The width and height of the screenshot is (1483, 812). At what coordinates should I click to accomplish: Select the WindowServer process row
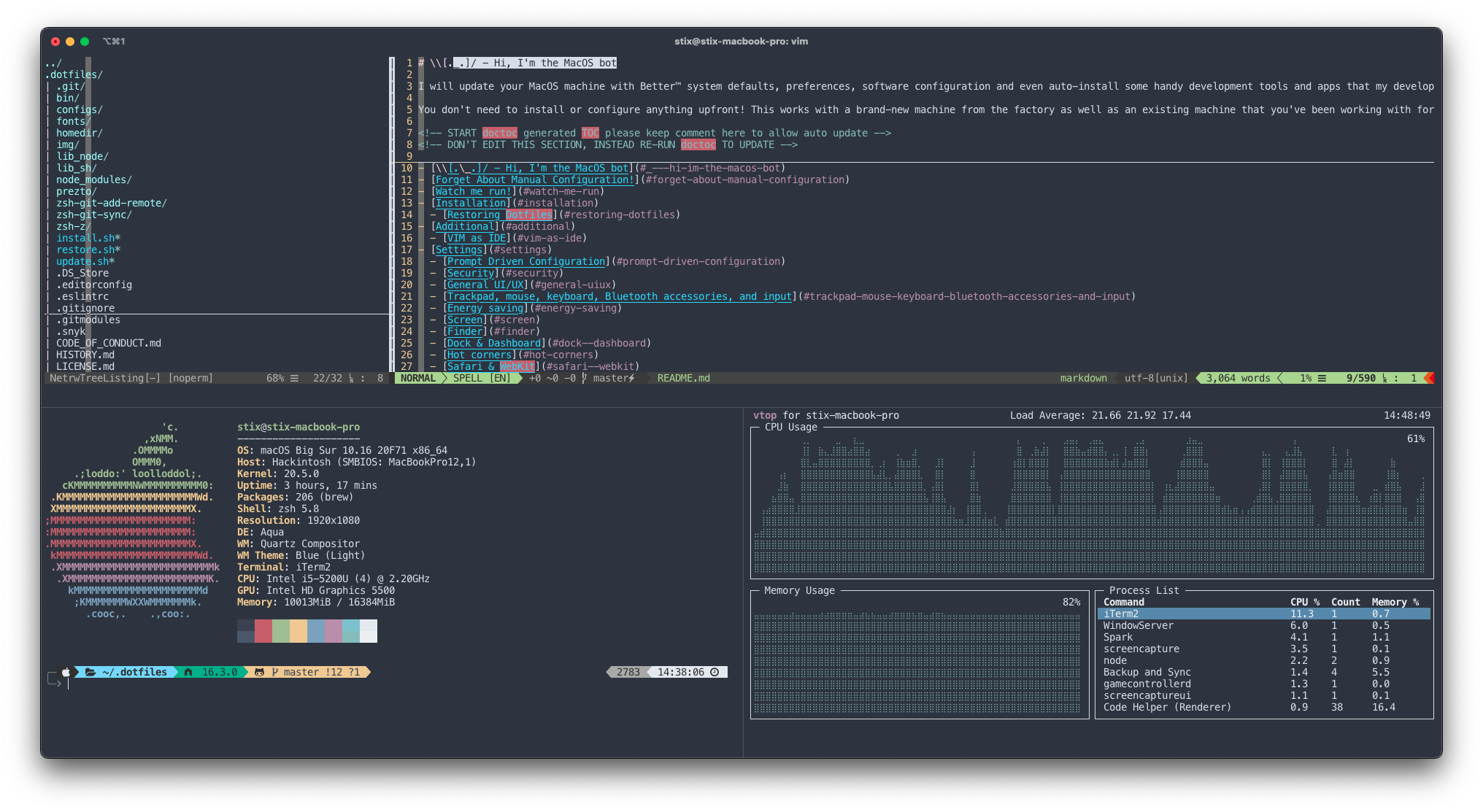pyautogui.click(x=1263, y=625)
